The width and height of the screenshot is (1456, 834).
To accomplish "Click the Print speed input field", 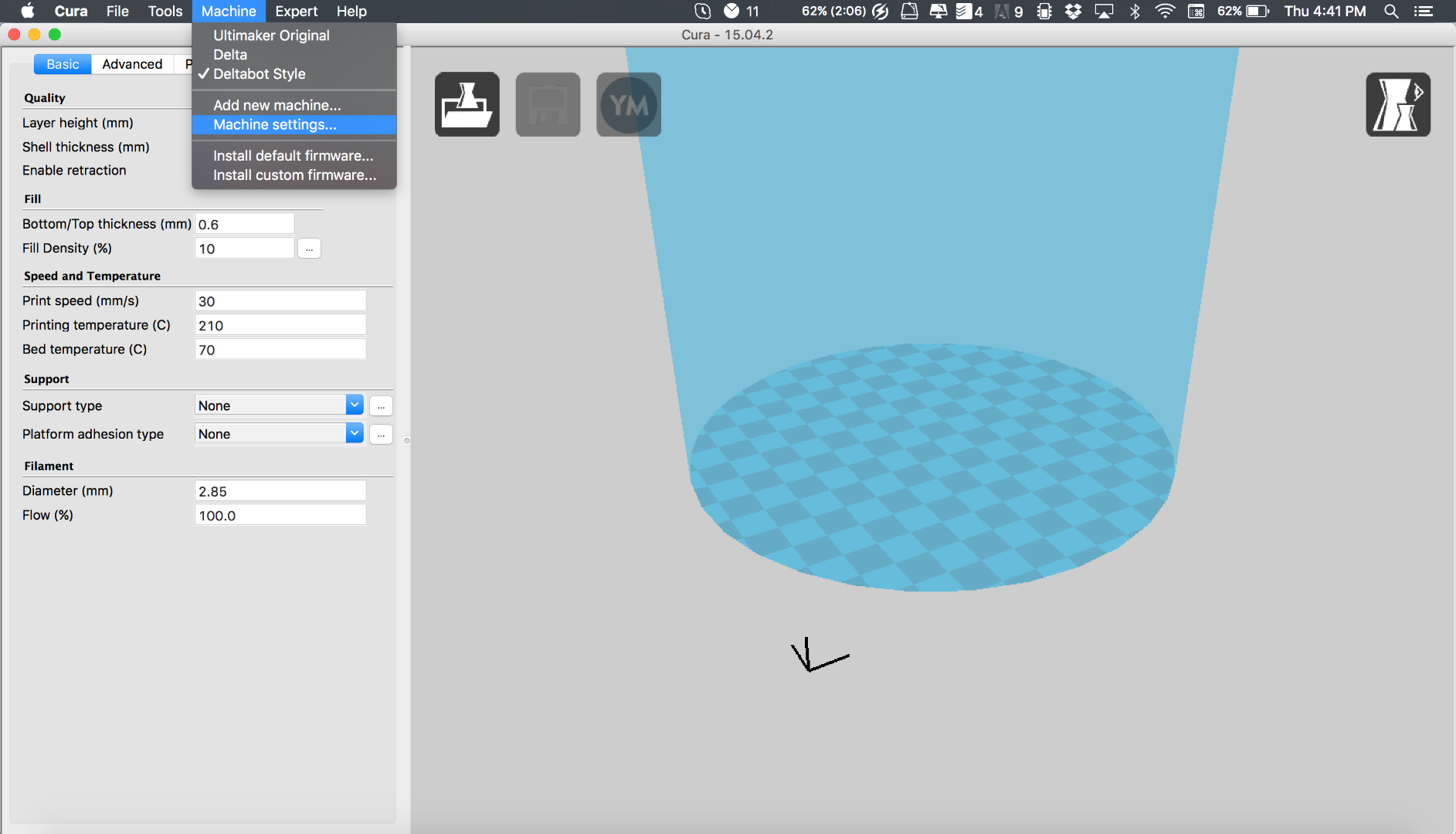I will click(280, 301).
